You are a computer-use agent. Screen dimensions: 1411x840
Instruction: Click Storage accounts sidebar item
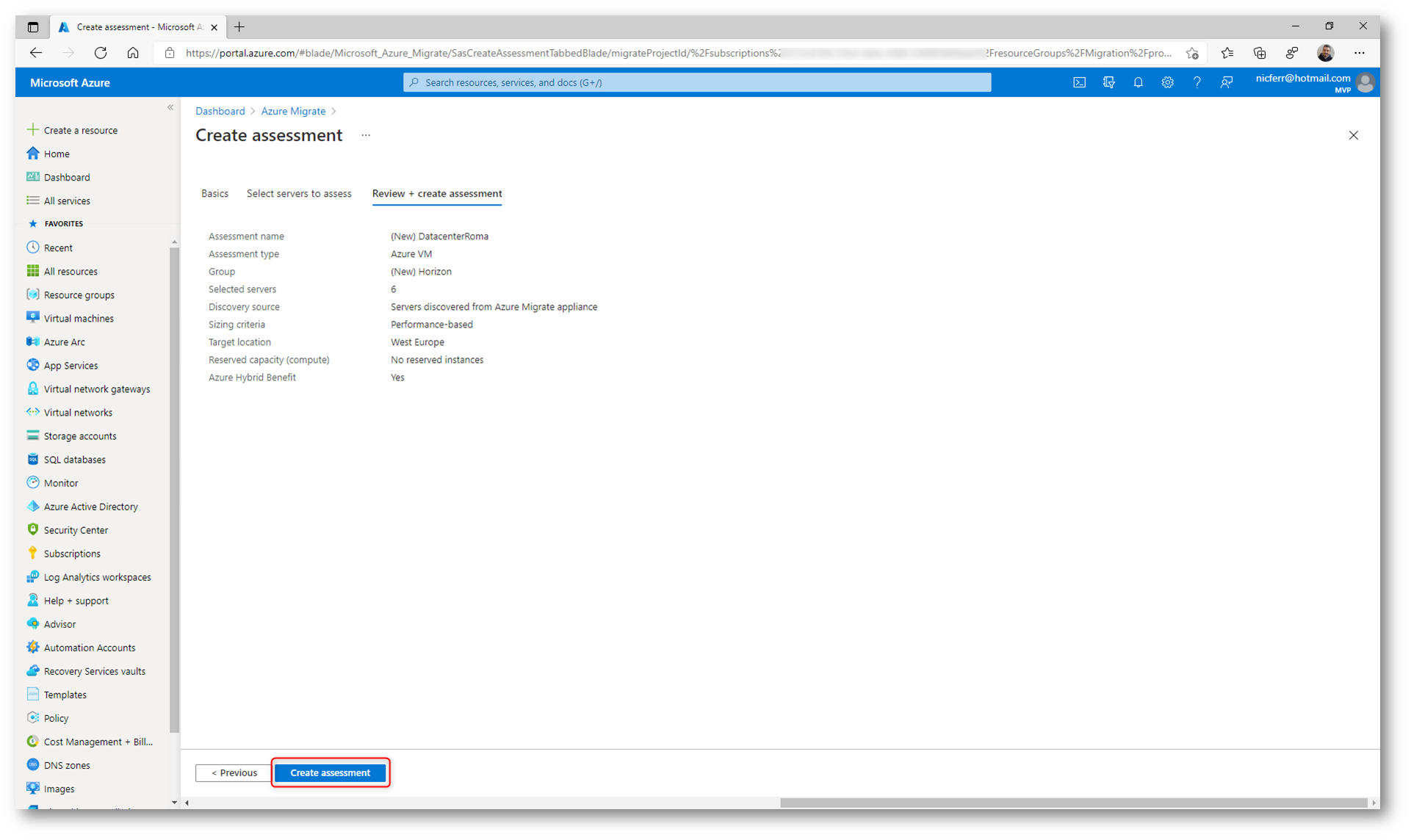pyautogui.click(x=80, y=435)
